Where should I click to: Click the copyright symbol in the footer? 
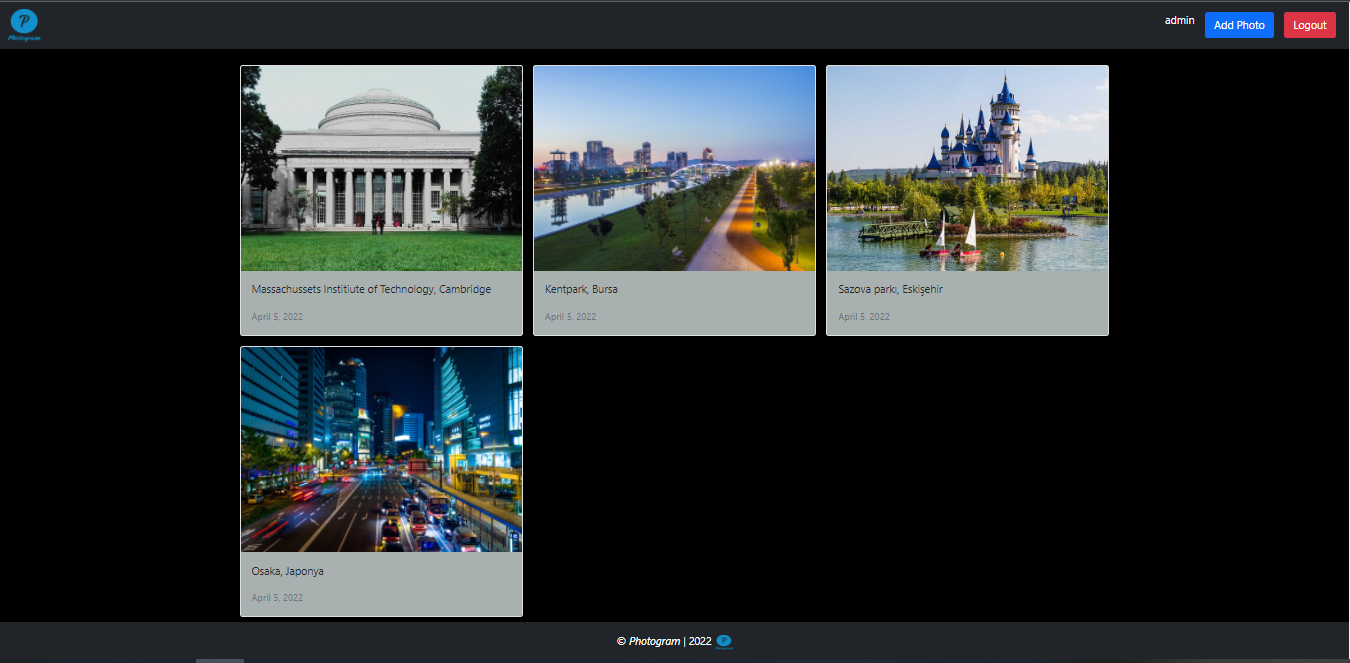click(619, 641)
